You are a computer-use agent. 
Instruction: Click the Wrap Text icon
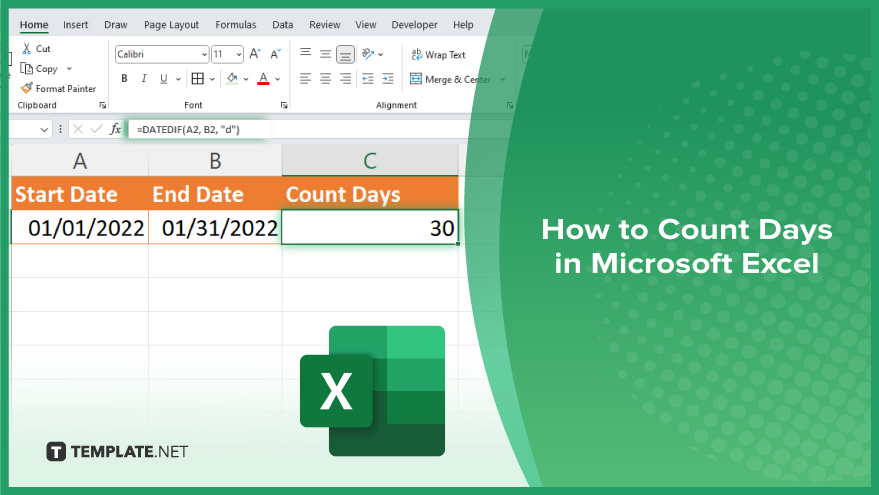click(x=417, y=54)
